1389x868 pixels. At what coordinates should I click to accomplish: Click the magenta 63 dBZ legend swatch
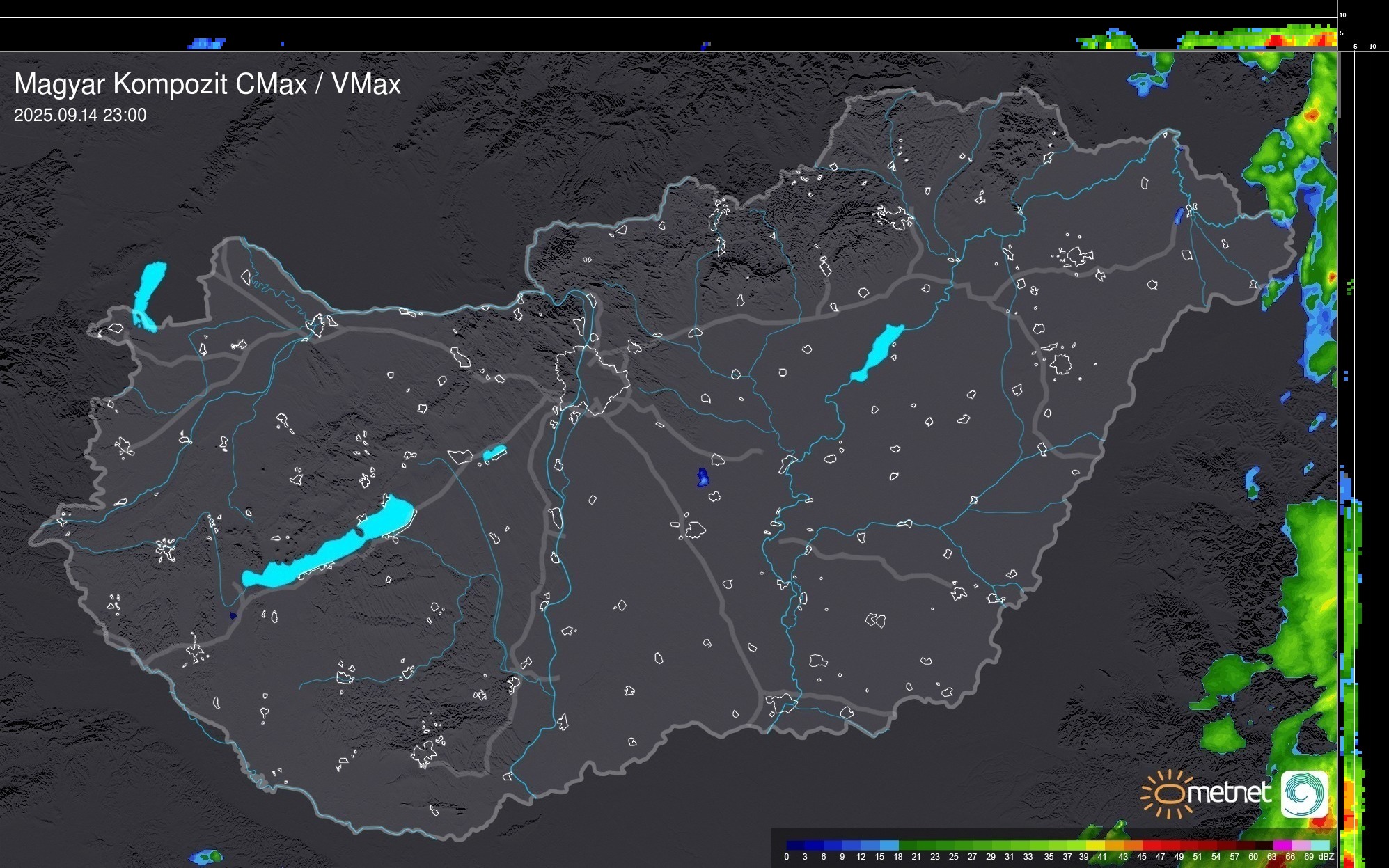point(1281,845)
